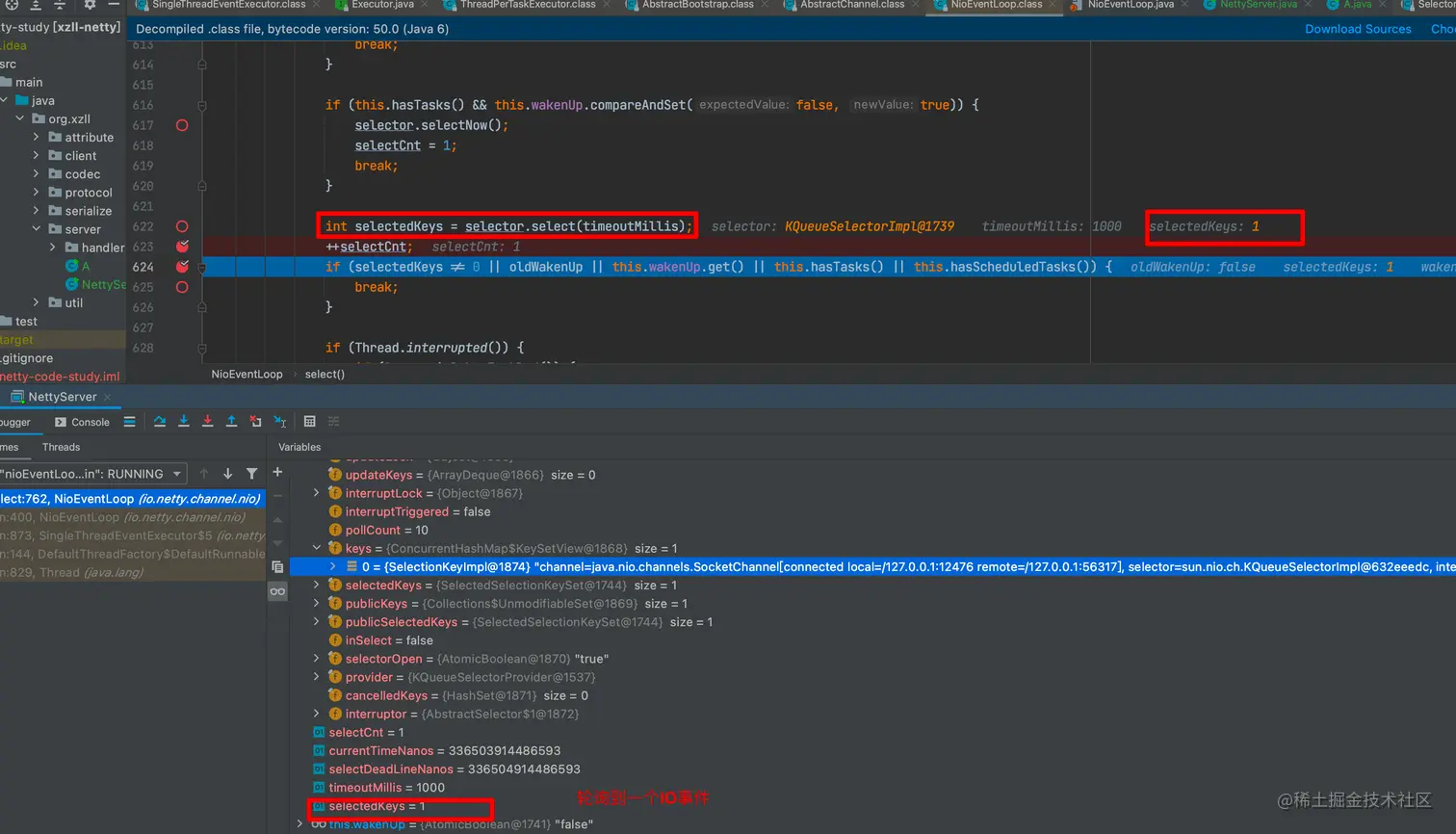Switch to the AbstractChannel.class tab
The height and width of the screenshot is (834, 1456).
[852, 5]
